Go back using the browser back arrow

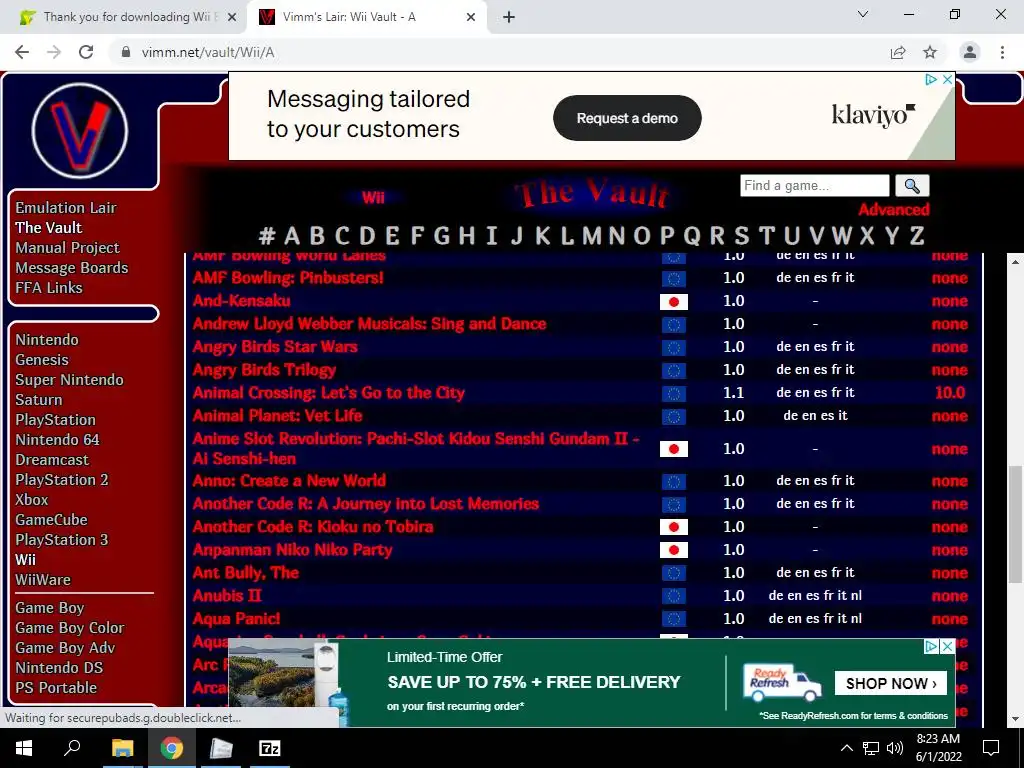tap(22, 52)
